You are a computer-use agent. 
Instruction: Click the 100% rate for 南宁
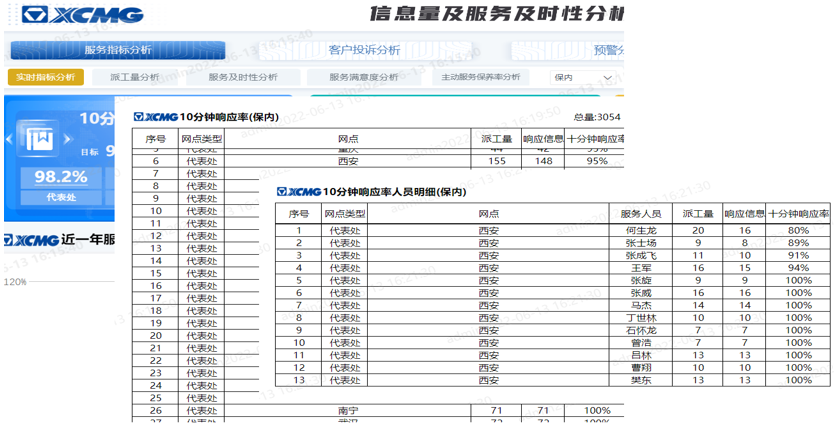click(x=597, y=411)
